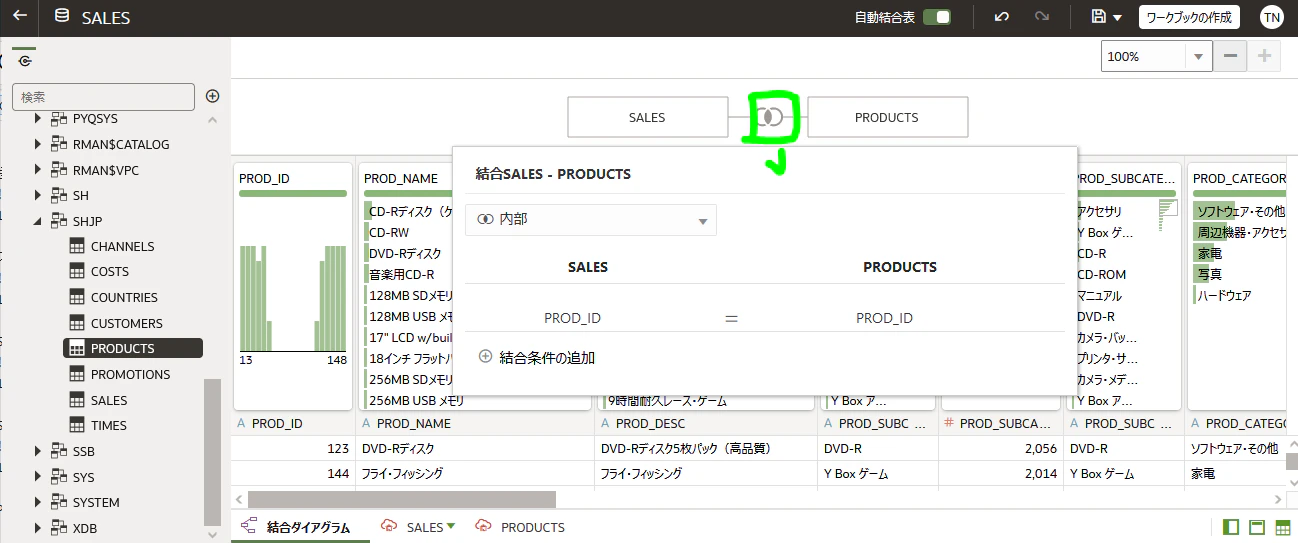Open the SALES tab dropdown arrow
The width and height of the screenshot is (1298, 543).
coord(451,526)
